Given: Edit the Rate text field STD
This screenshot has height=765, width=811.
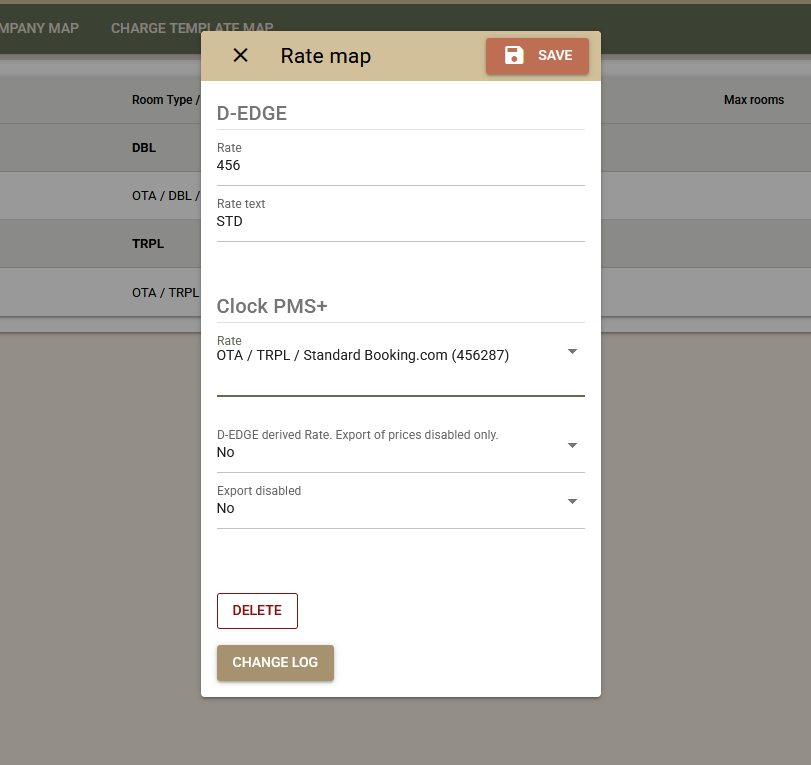Looking at the screenshot, I should pos(400,221).
